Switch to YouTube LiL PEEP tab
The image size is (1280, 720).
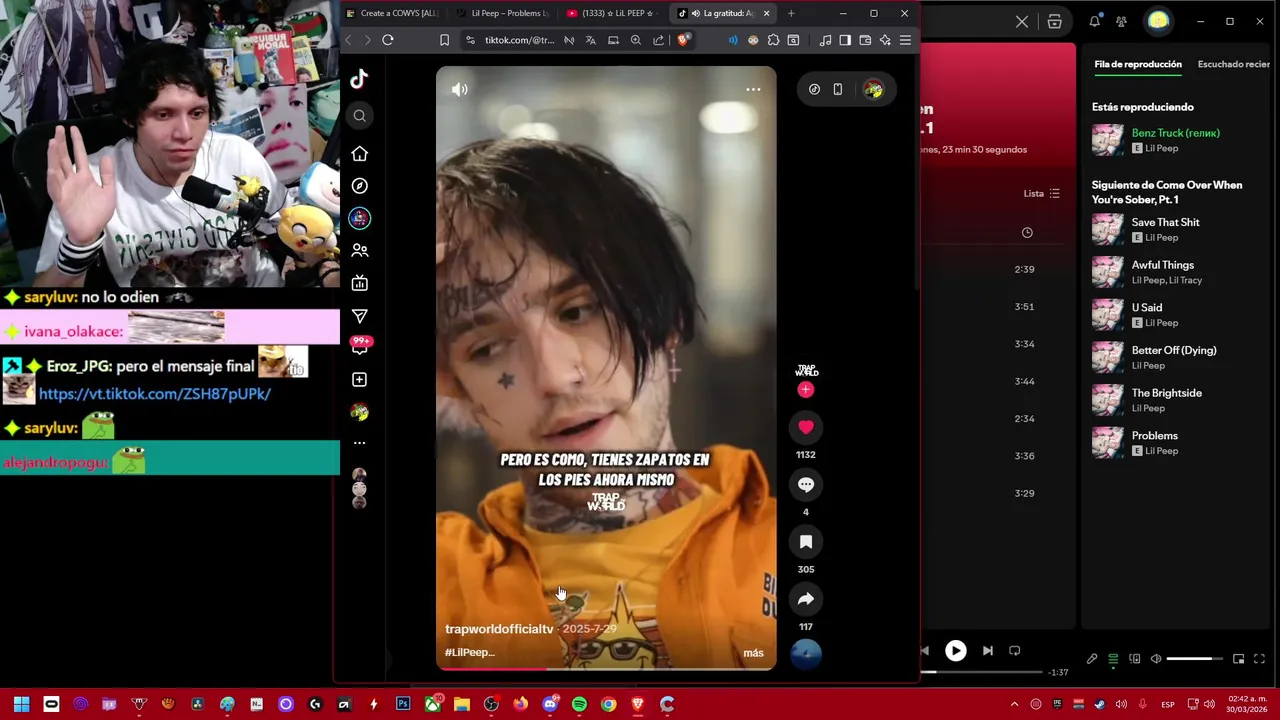point(612,13)
